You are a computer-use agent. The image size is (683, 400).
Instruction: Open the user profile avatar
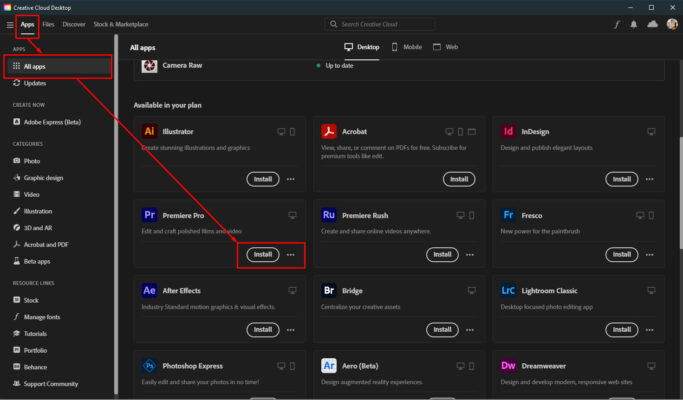(x=672, y=24)
